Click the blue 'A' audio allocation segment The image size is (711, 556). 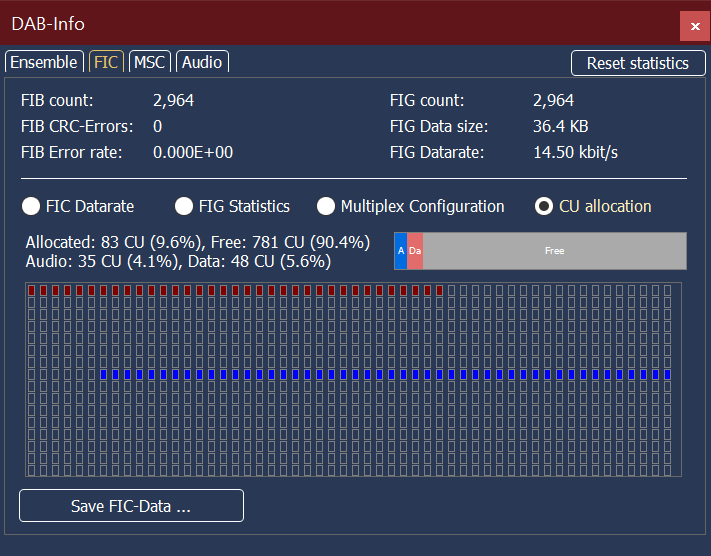(x=401, y=251)
